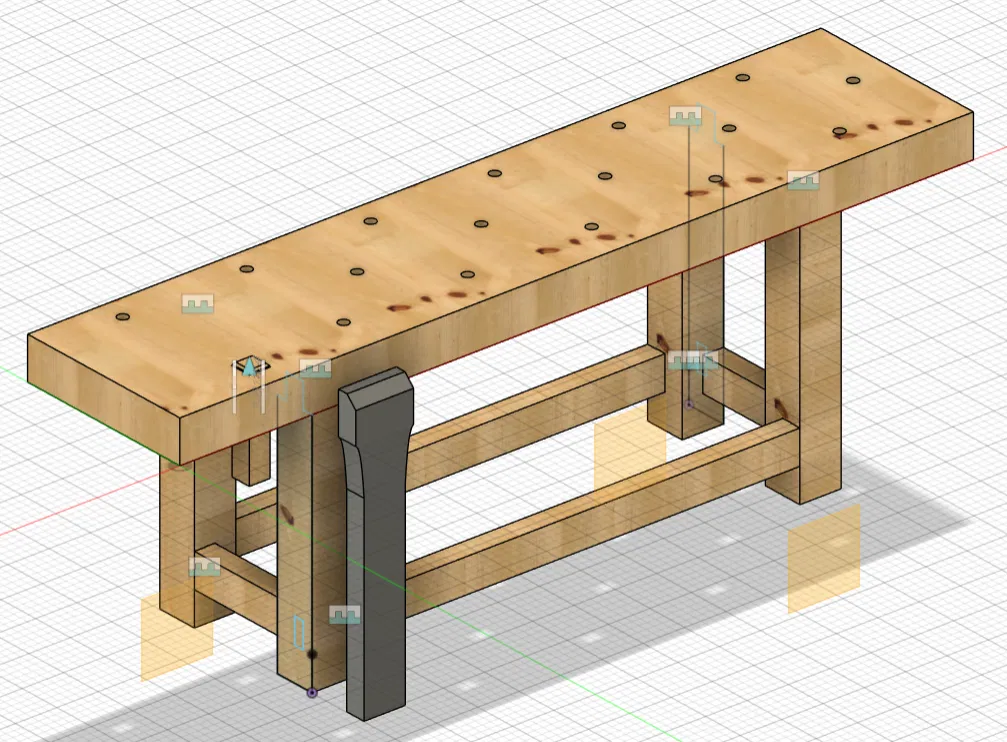Select the black point near the front leg's bottom

[313, 655]
